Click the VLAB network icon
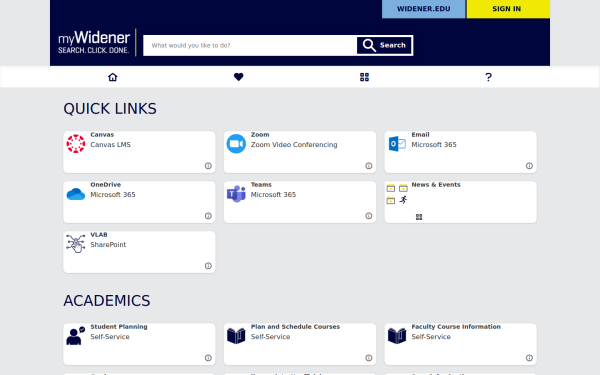The width and height of the screenshot is (600, 375). 76,244
